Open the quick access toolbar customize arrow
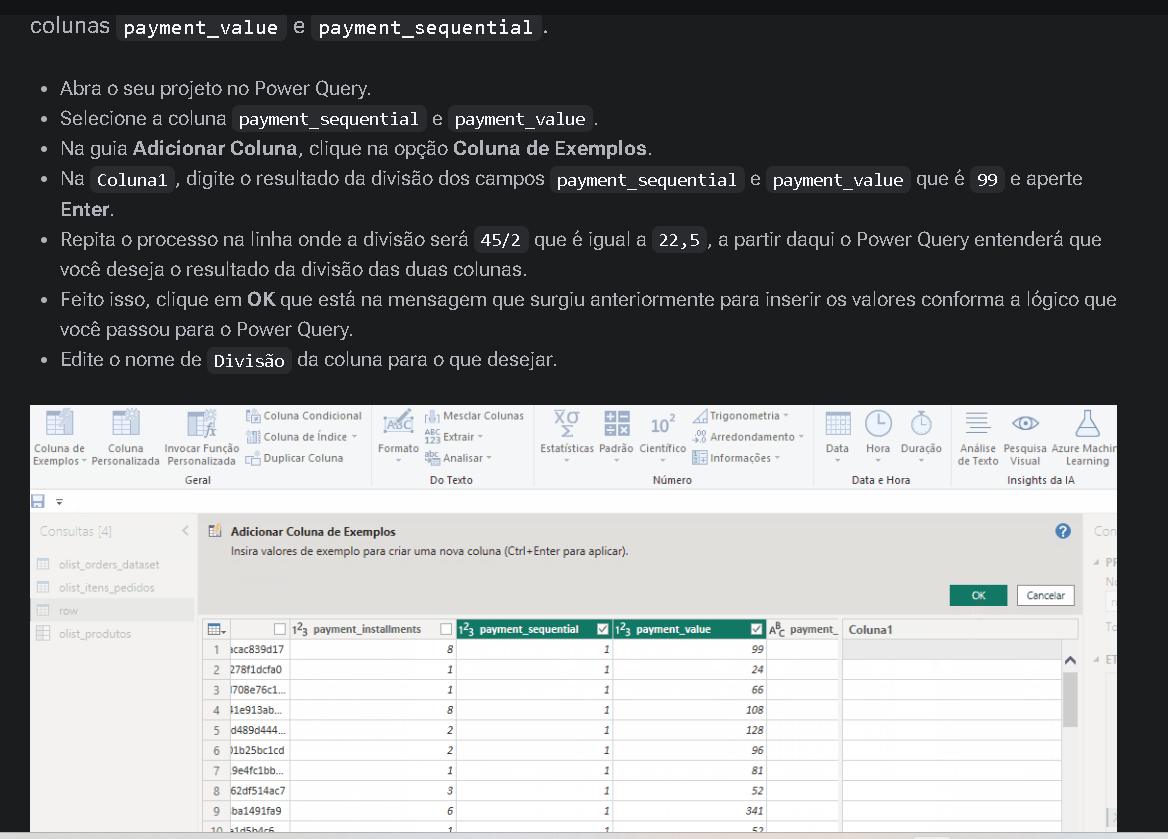1168x839 pixels. 59,502
